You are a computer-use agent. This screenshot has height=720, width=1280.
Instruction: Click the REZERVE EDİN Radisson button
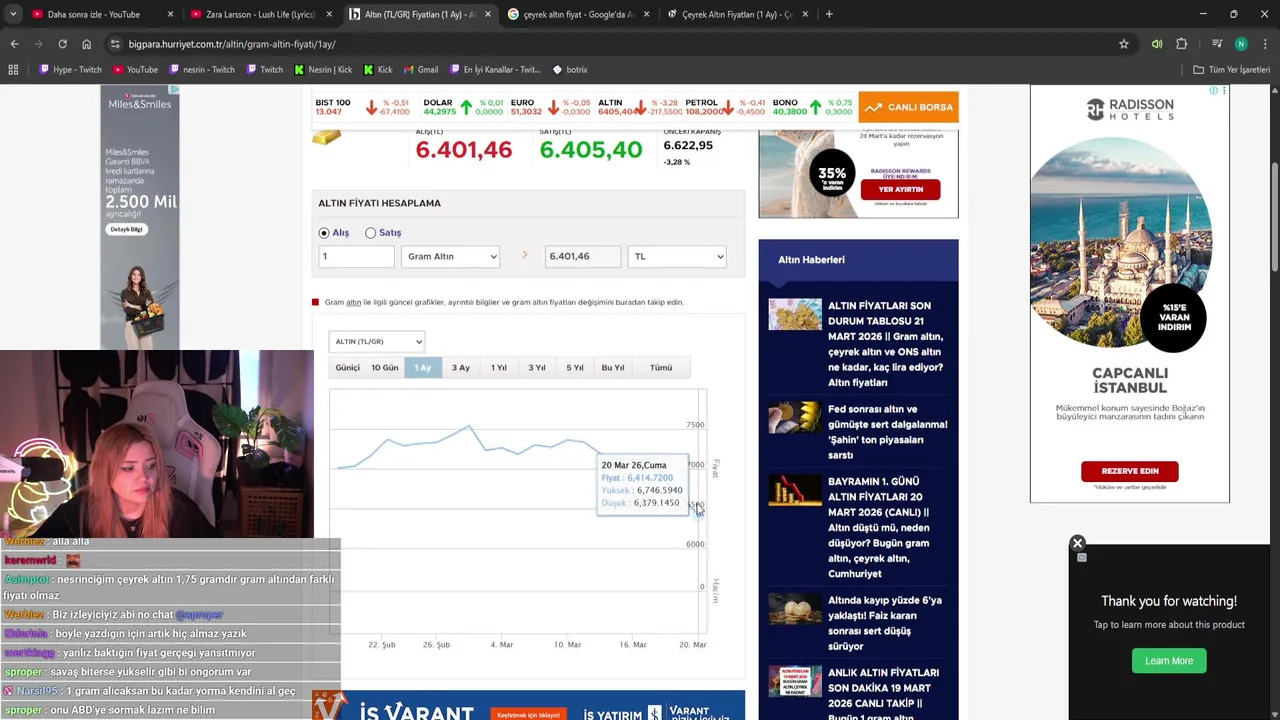tap(1130, 471)
